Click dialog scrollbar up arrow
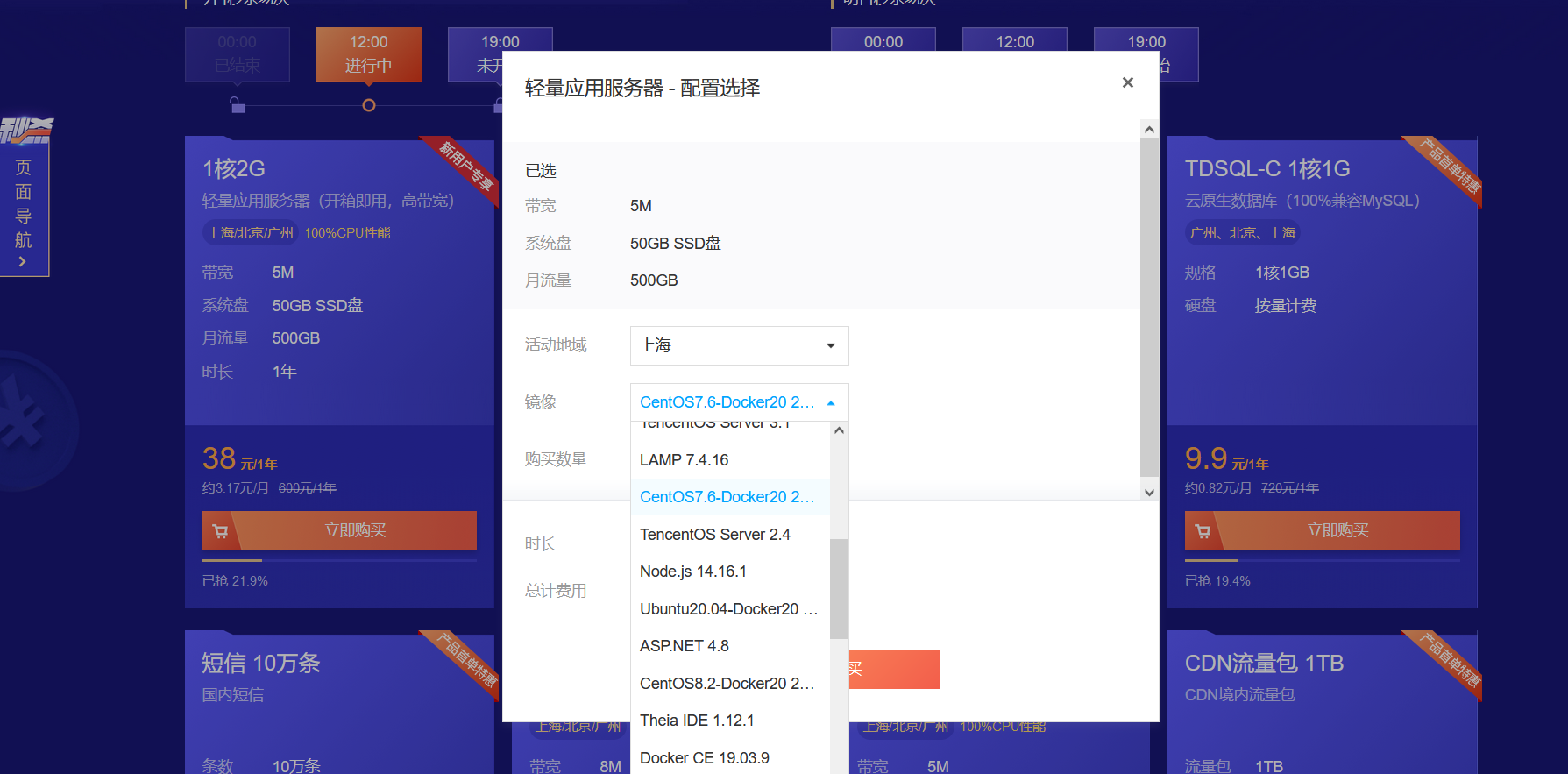Viewport: 1568px width, 774px height. pyautogui.click(x=1149, y=130)
